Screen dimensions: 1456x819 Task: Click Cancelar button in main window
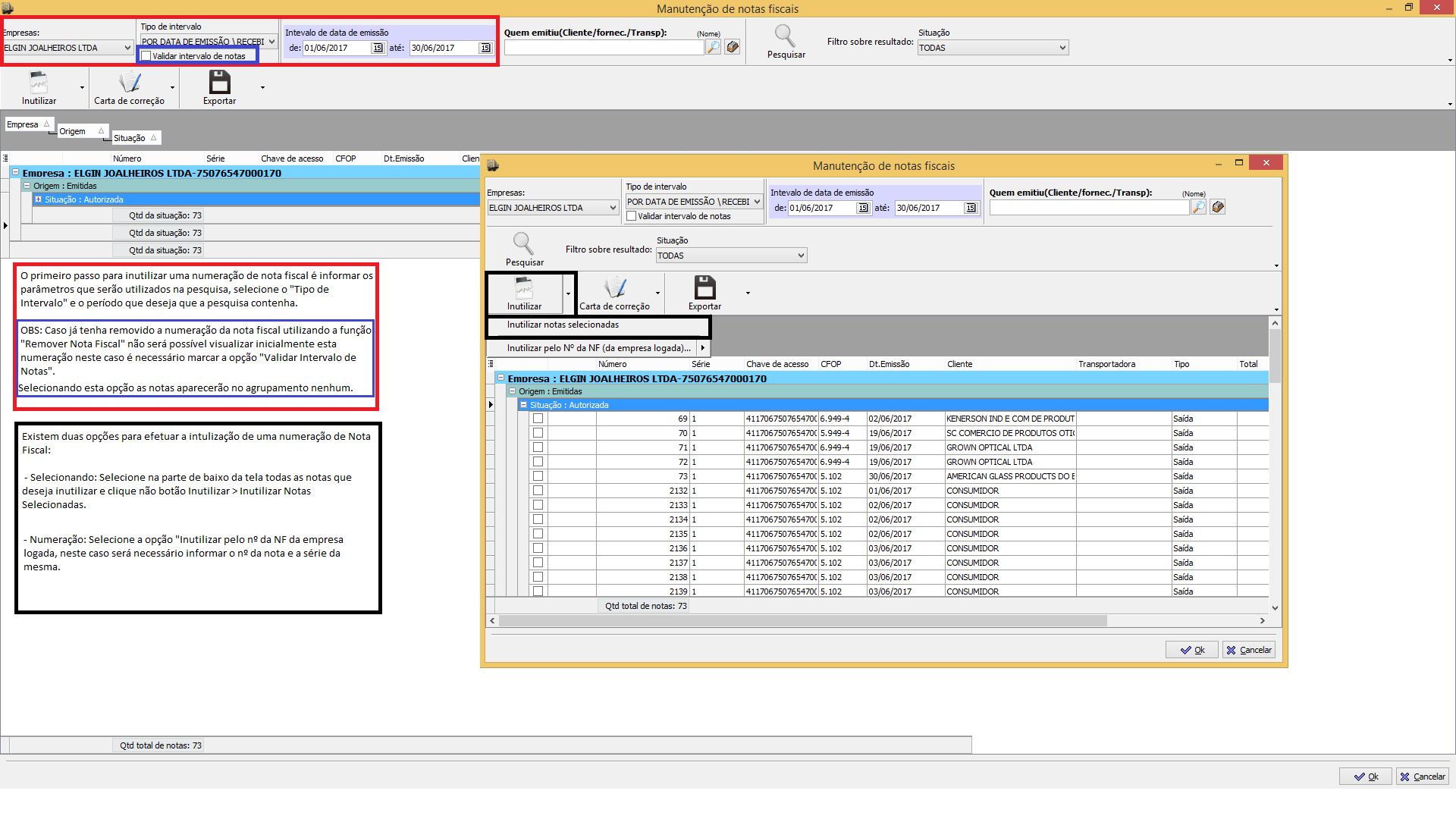point(1423,777)
